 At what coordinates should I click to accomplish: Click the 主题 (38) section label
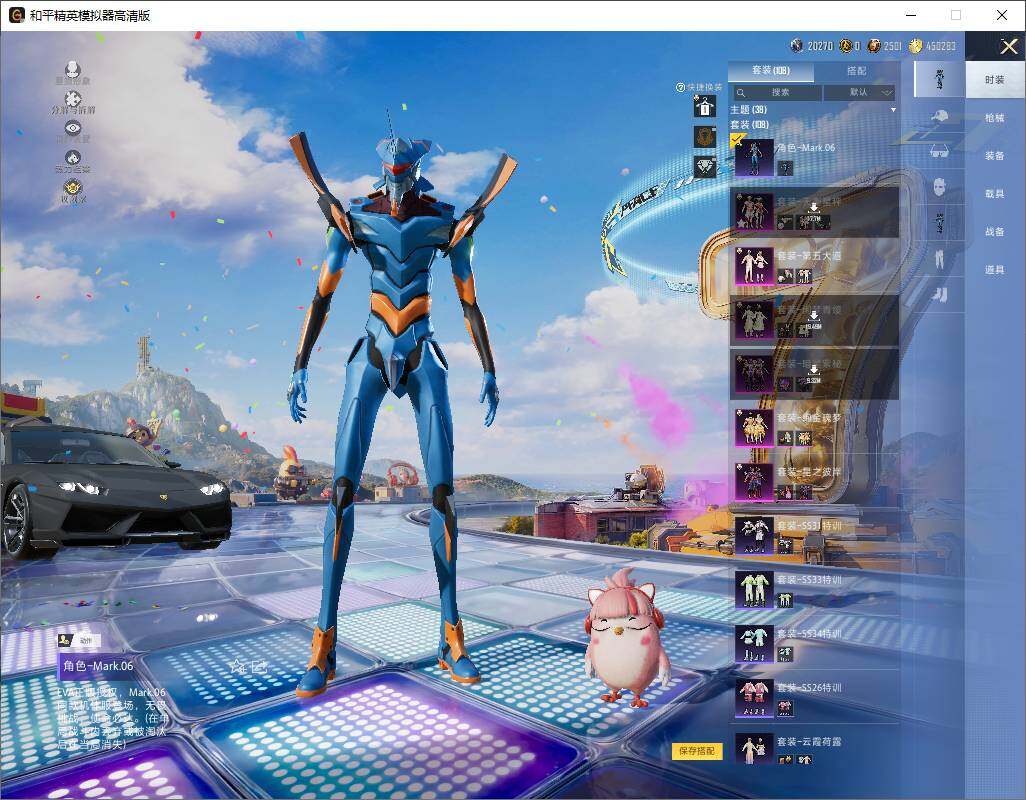coord(749,110)
